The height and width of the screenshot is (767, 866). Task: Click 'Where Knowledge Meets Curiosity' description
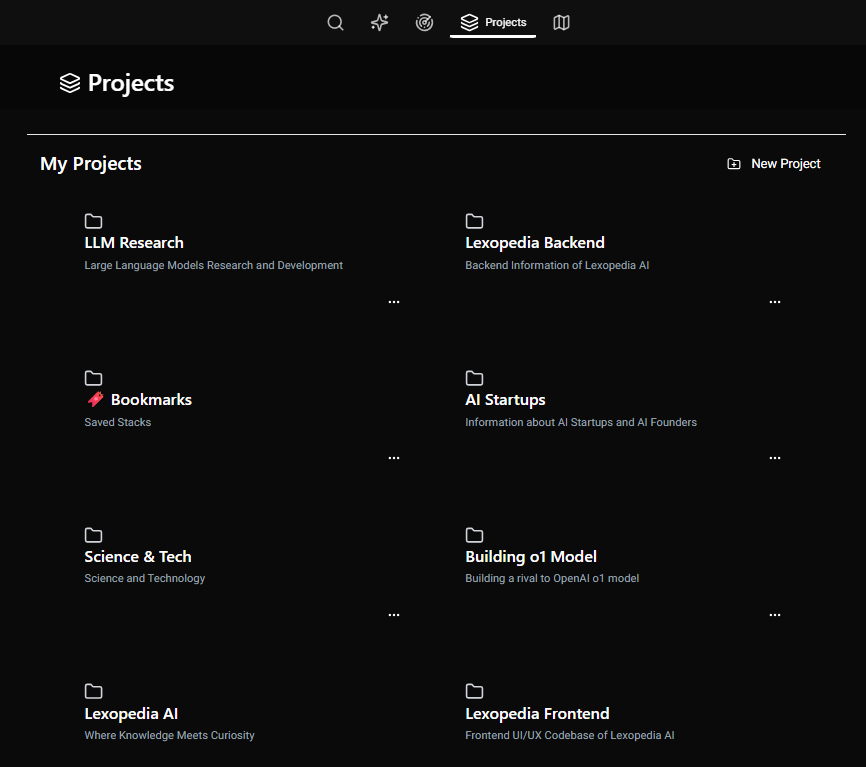[x=170, y=735]
